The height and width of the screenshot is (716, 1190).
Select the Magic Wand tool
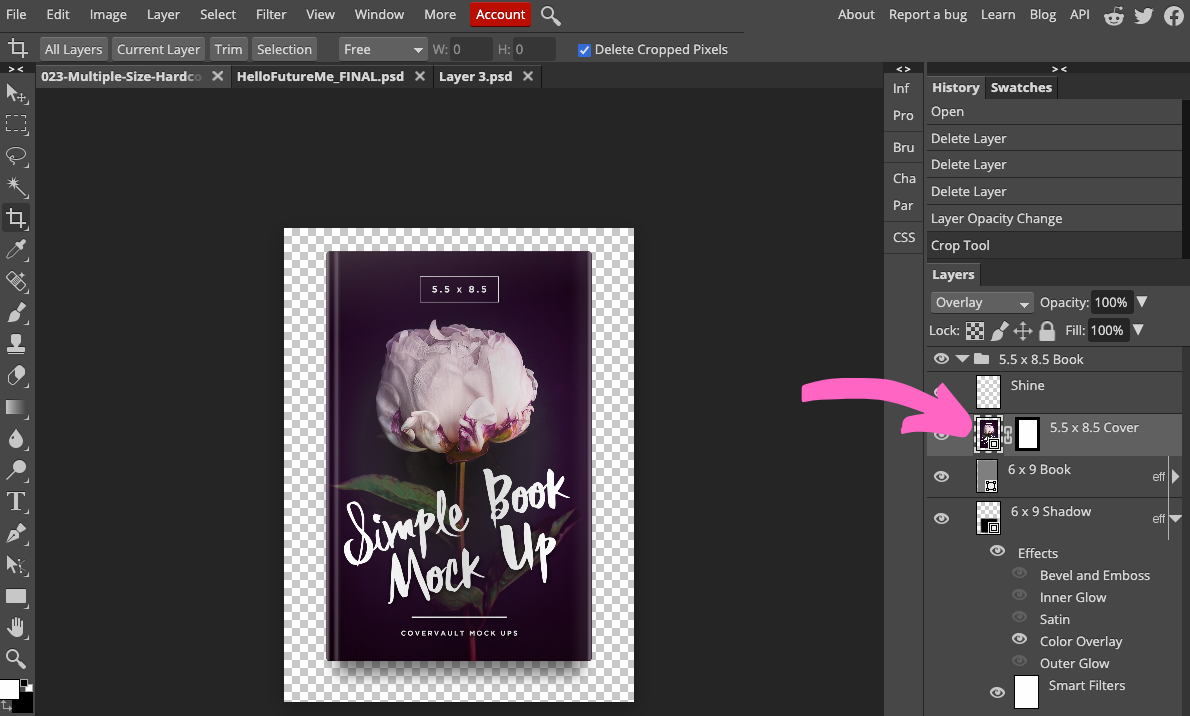pos(16,187)
